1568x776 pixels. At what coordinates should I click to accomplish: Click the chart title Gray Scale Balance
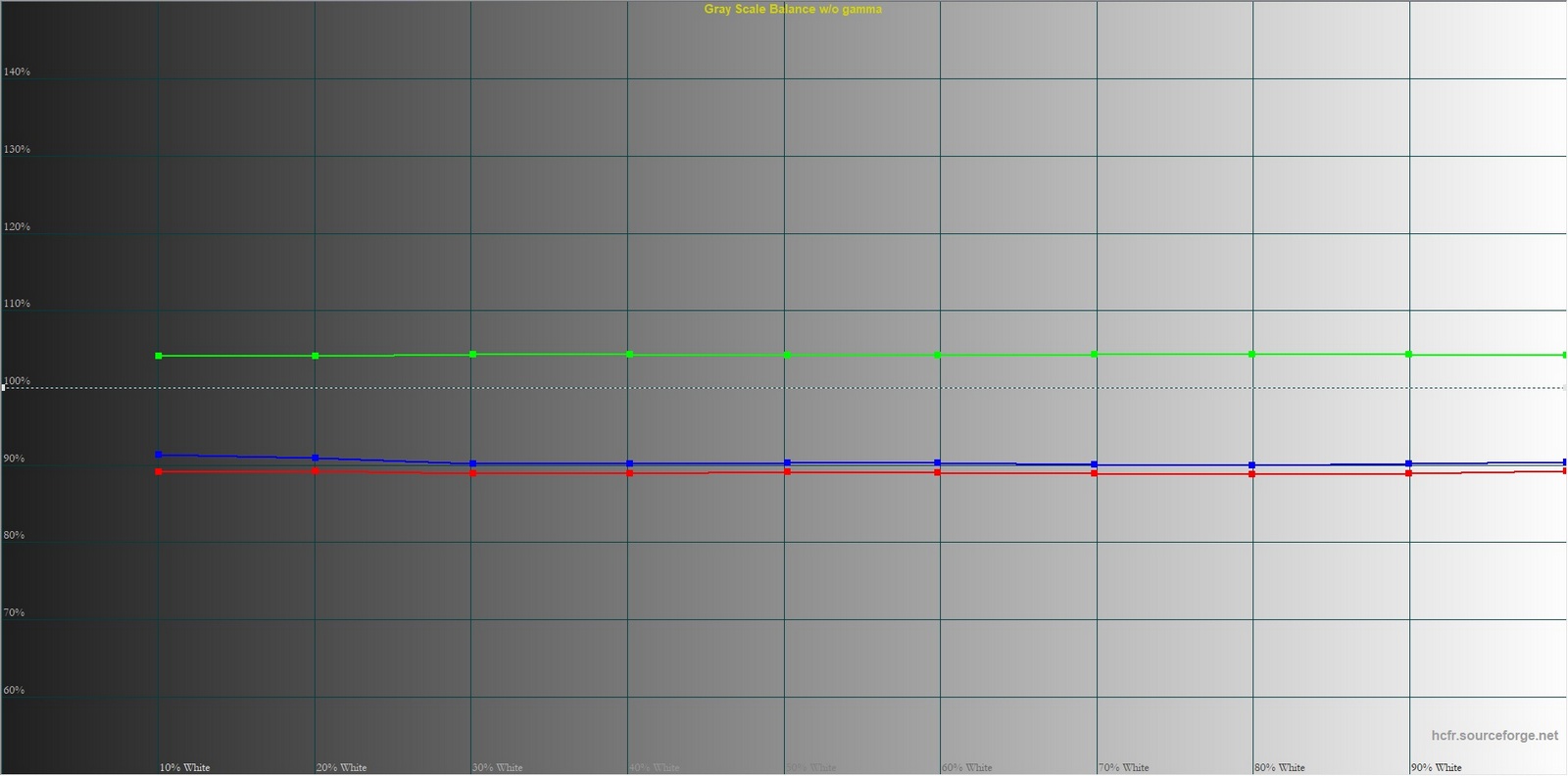(792, 9)
